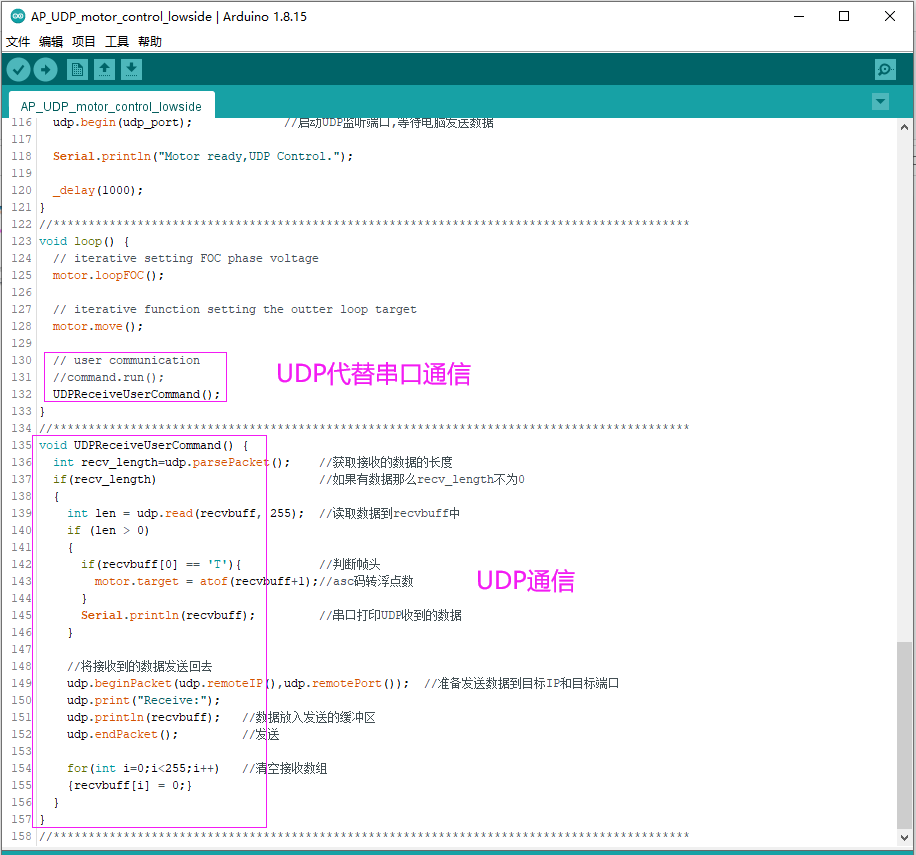Click comment '// iterative setting FOC phase voltage'
This screenshot has width=916, height=855.
coord(186,258)
